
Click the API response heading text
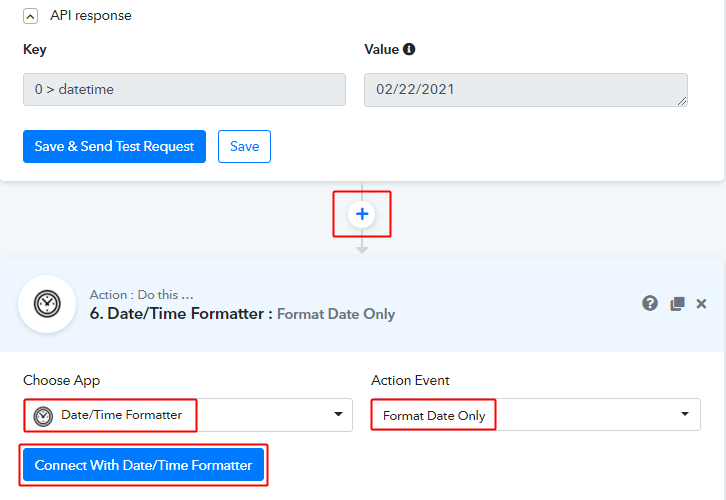click(91, 16)
